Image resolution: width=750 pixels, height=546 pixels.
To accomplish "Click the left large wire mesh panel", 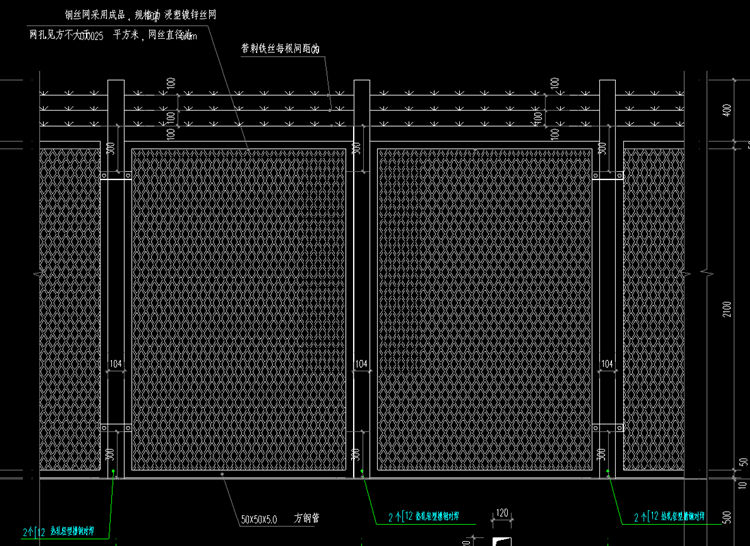I will pos(239,310).
